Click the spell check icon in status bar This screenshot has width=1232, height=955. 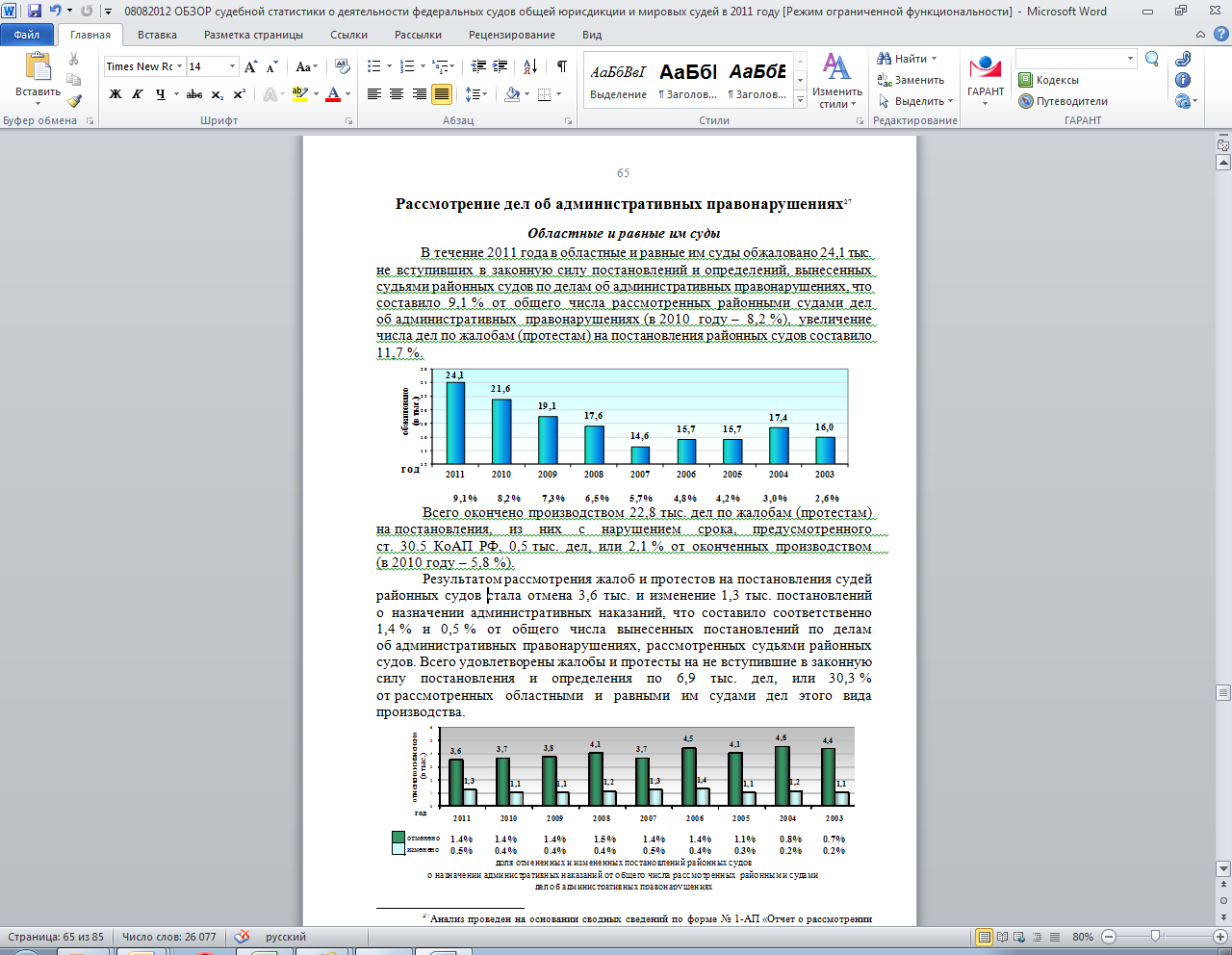coord(243,937)
